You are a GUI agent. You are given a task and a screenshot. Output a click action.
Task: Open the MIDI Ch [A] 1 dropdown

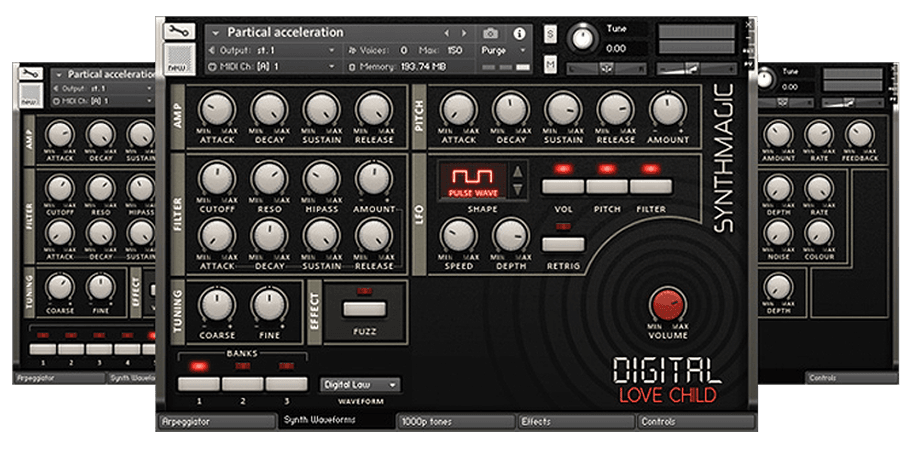(x=271, y=67)
